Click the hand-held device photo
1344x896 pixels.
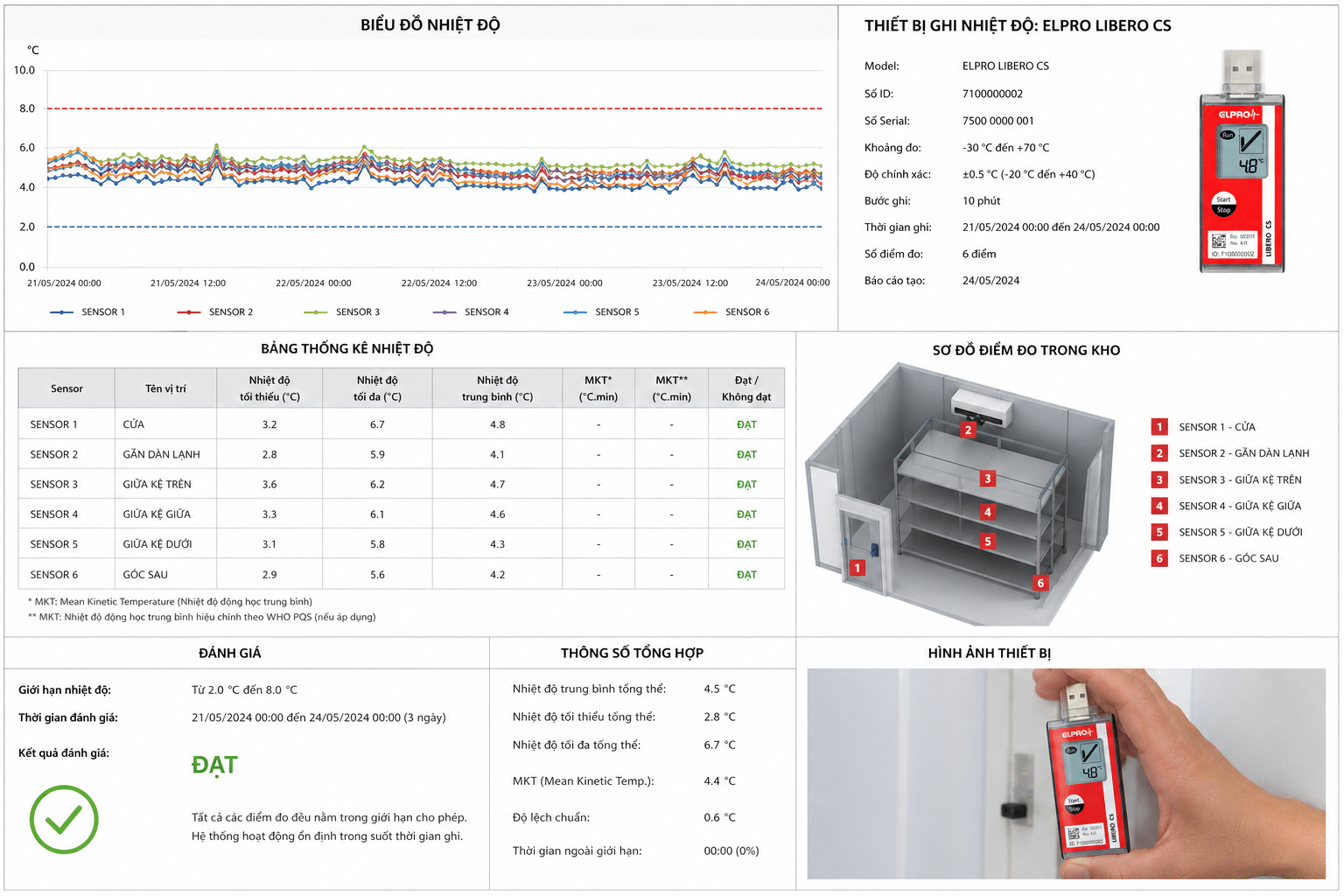tap(1066, 773)
